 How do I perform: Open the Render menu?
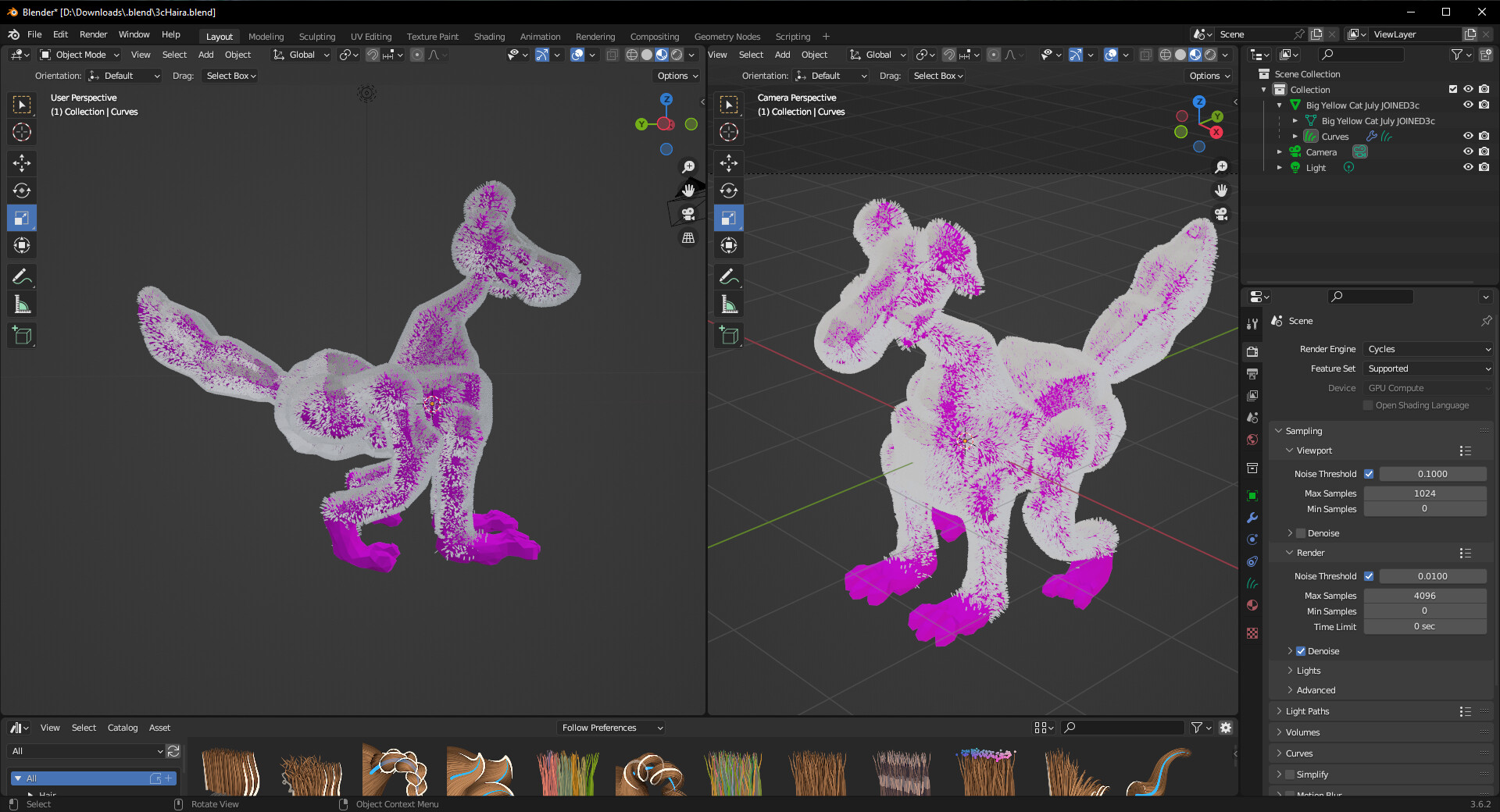pyautogui.click(x=93, y=34)
